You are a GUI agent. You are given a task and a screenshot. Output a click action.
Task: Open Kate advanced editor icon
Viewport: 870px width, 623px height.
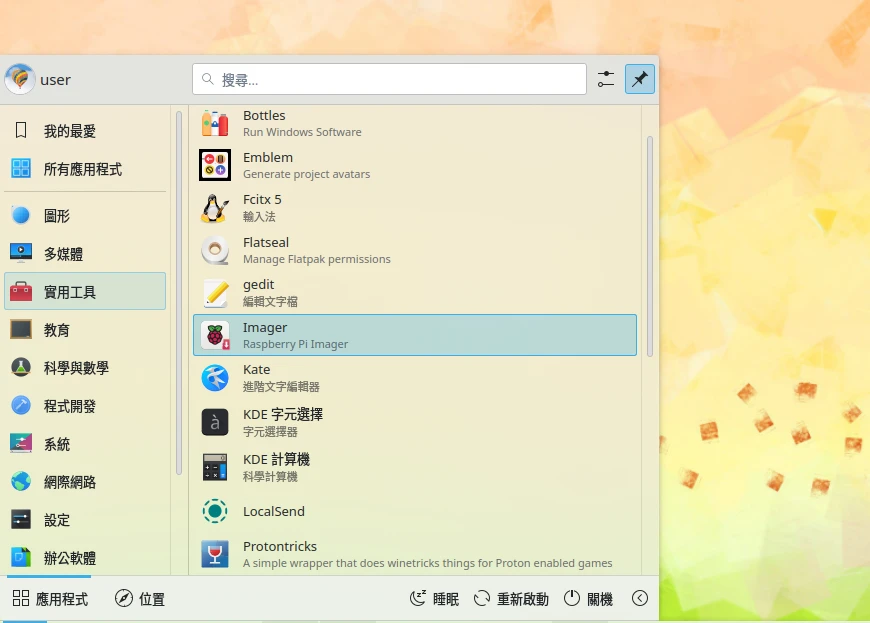tap(215, 377)
